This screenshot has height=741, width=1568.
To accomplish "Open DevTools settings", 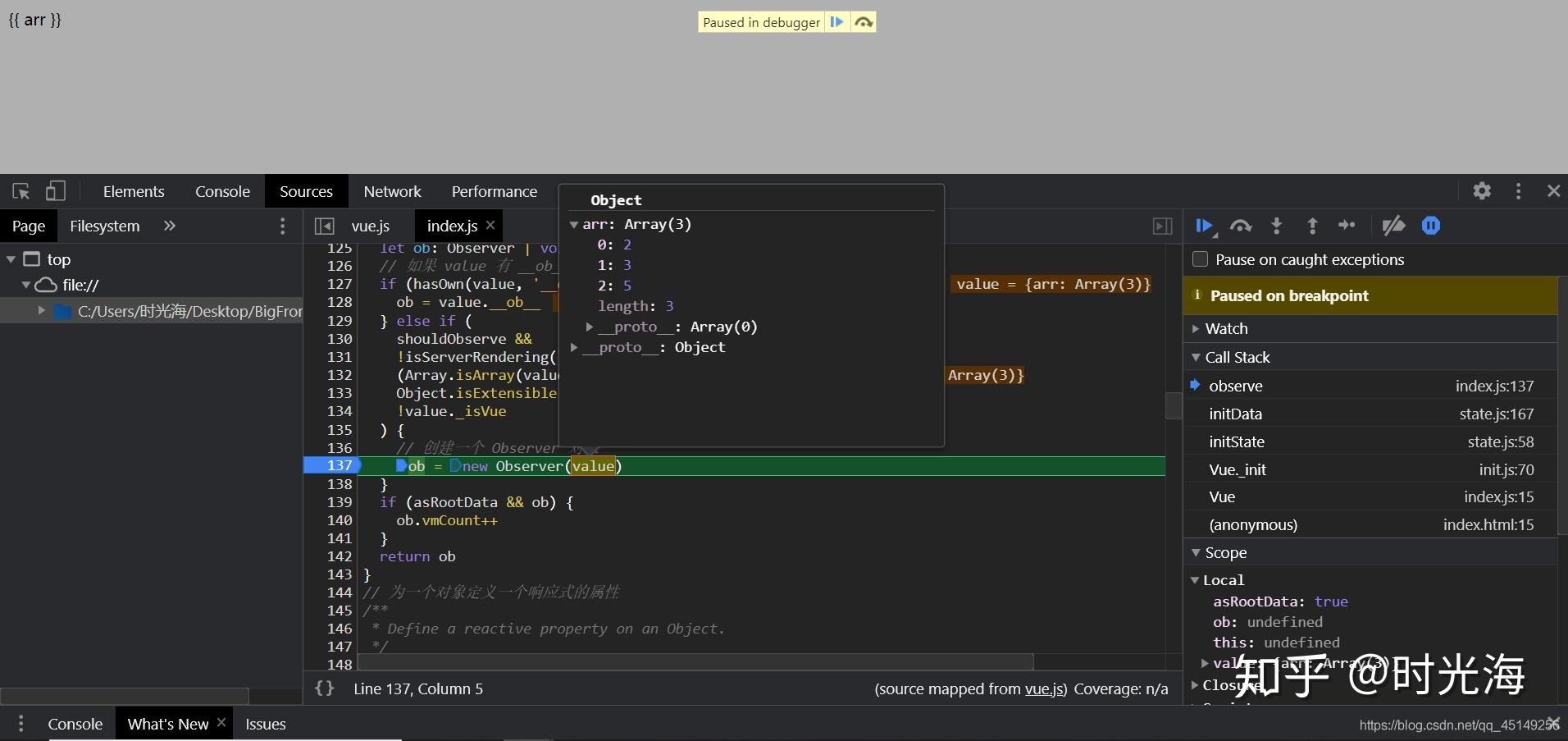I will [1482, 190].
